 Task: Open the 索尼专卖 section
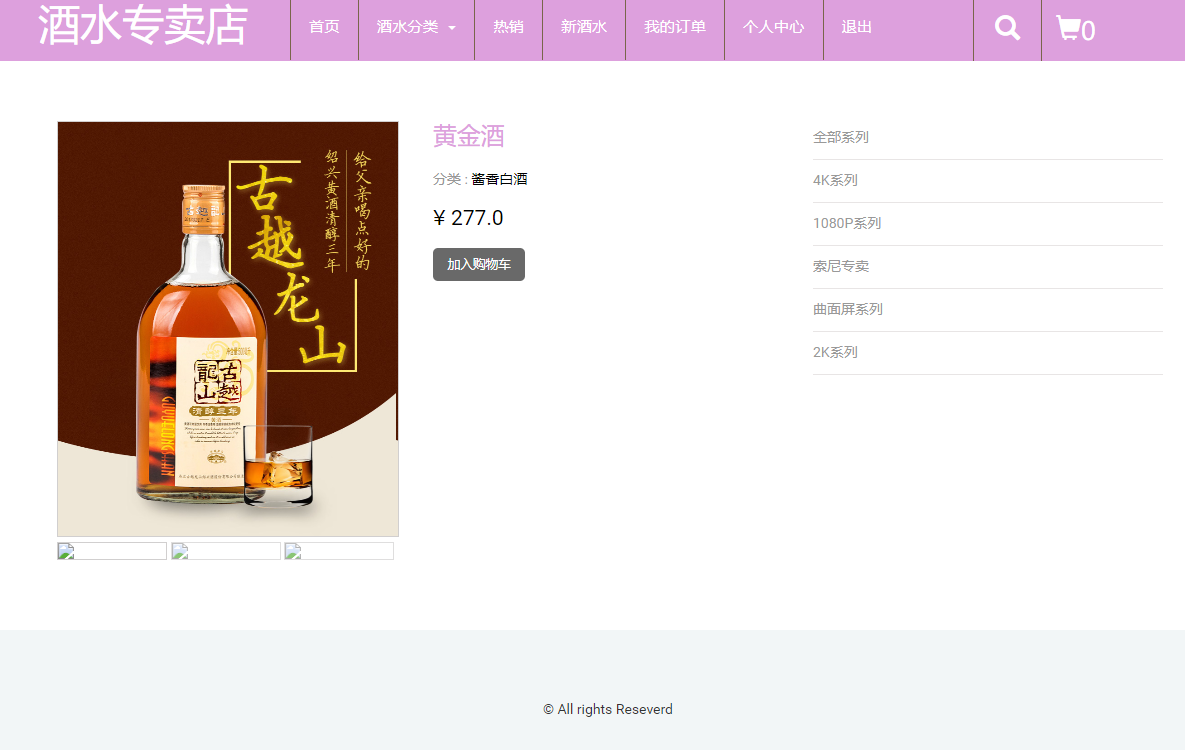[x=841, y=266]
